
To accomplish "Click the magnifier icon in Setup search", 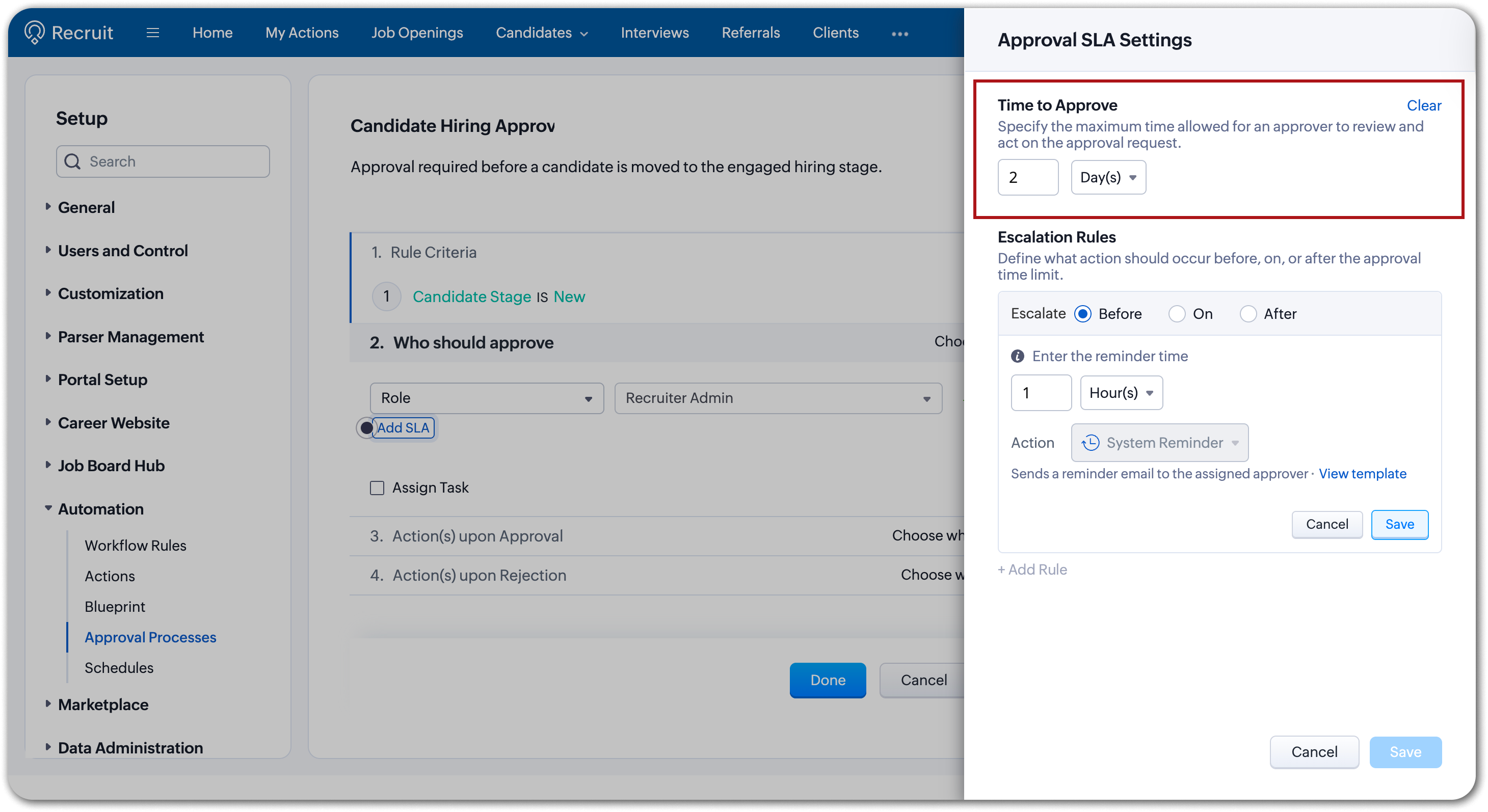I will coord(72,161).
